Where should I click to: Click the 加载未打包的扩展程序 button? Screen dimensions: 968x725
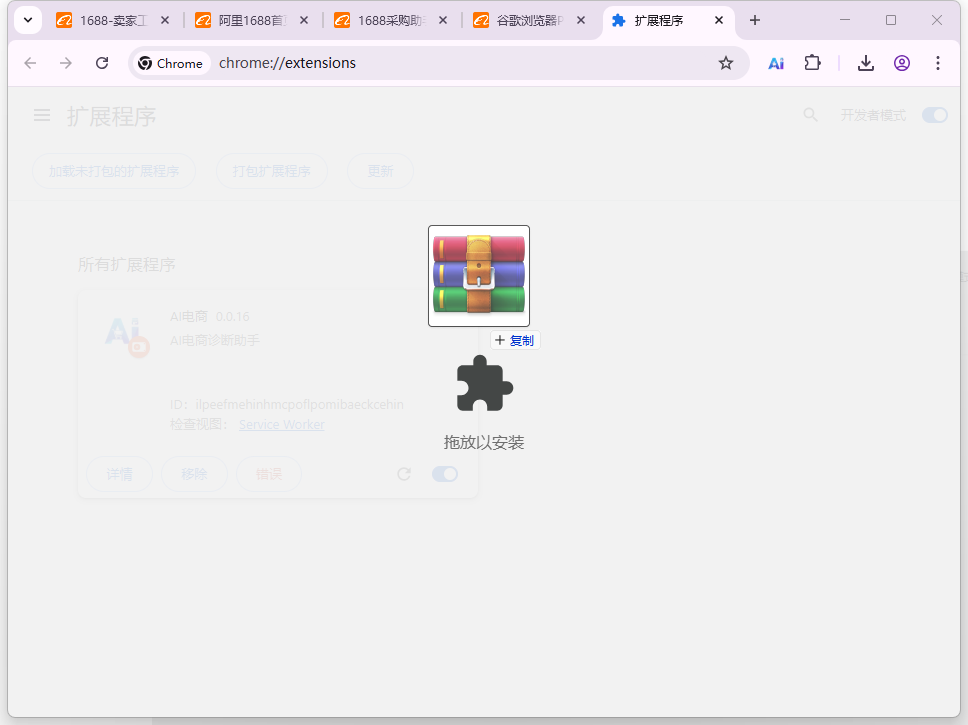[x=114, y=170]
